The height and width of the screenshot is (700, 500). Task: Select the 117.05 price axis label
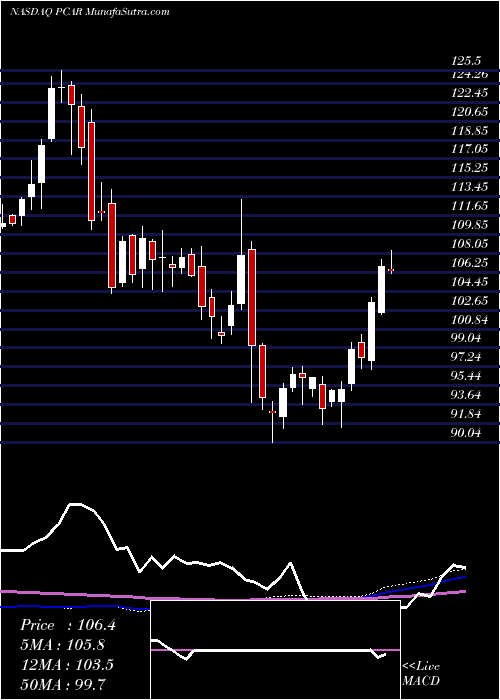click(x=470, y=150)
